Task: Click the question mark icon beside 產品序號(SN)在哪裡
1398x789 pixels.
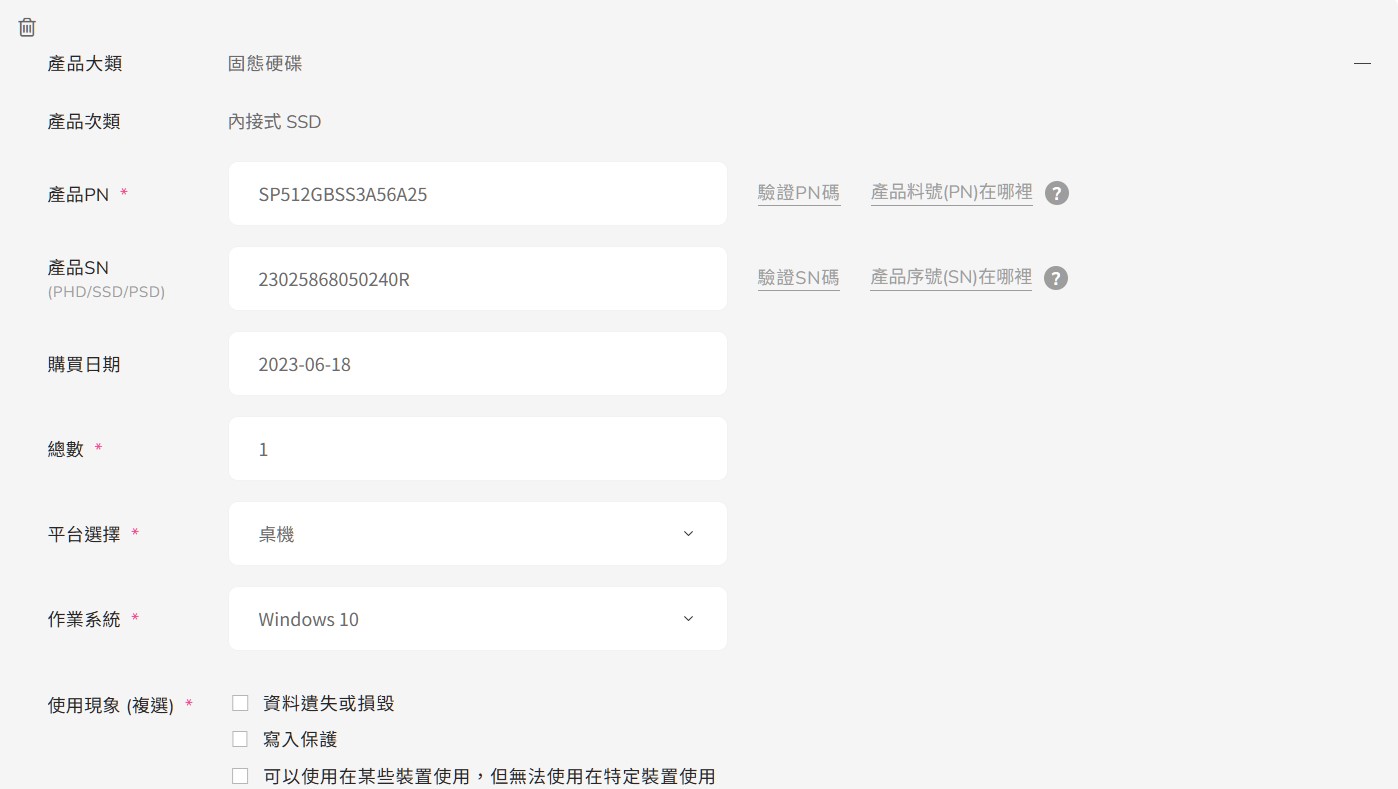Action: coord(1056,278)
